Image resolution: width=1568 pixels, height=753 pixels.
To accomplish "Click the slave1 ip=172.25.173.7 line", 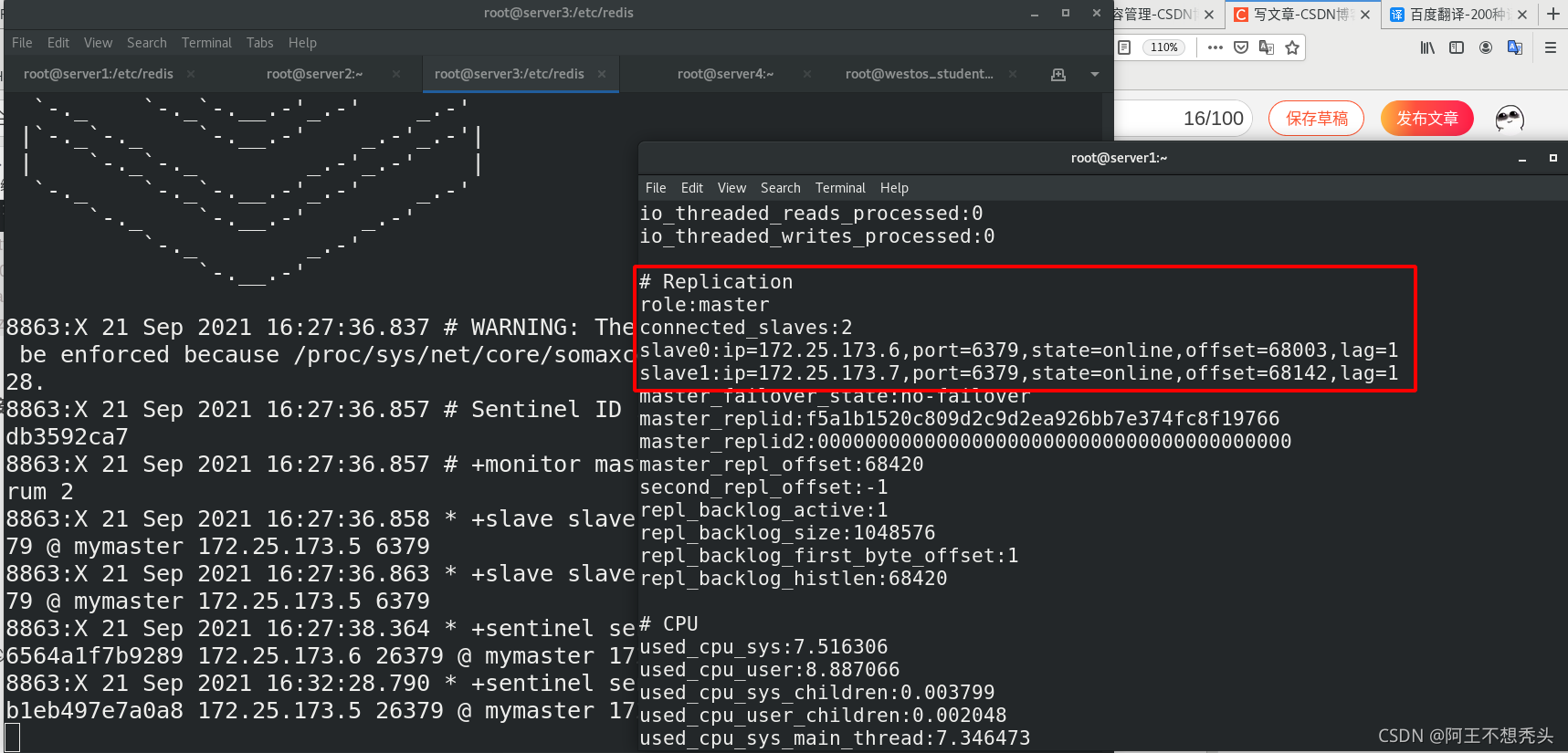I will click(x=1019, y=373).
